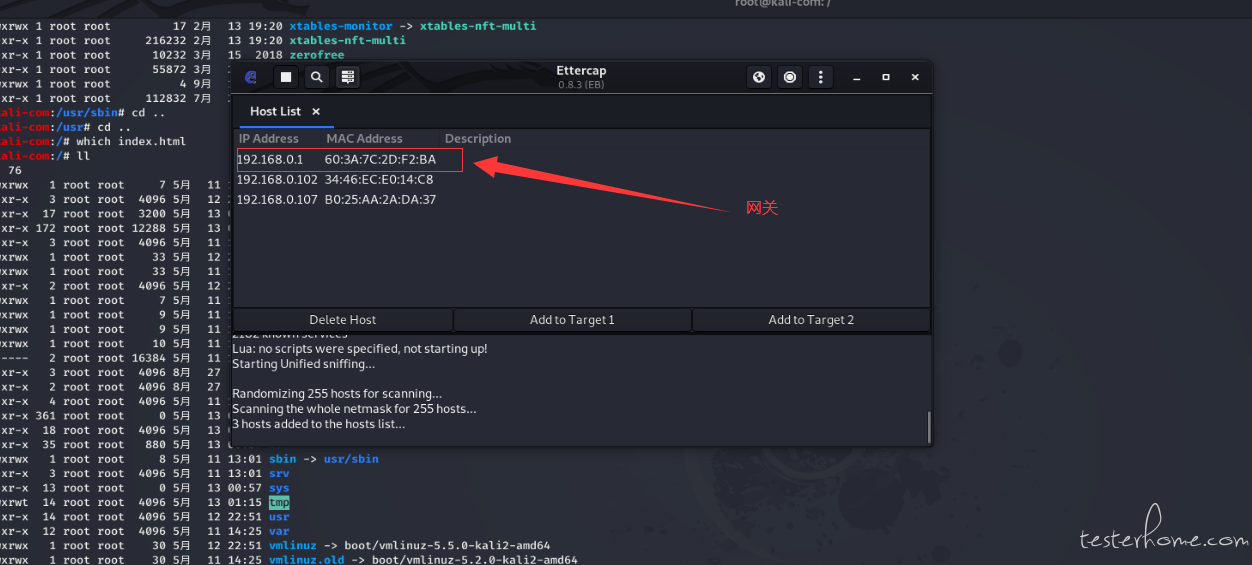Click MAC address 34:46:EC:E0:14:C8
The height and width of the screenshot is (565, 1252).
[379, 180]
